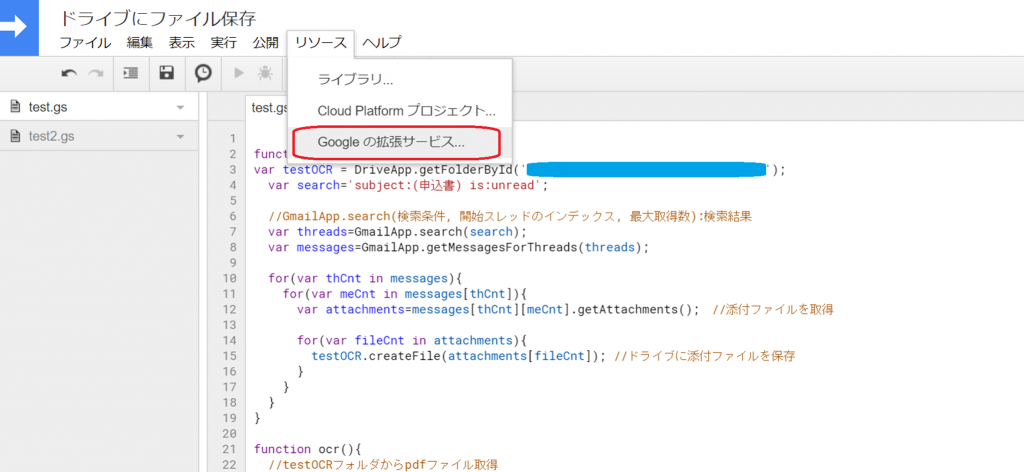Click the indent formatting icon
The width and height of the screenshot is (1024, 472).
pyautogui.click(x=131, y=73)
